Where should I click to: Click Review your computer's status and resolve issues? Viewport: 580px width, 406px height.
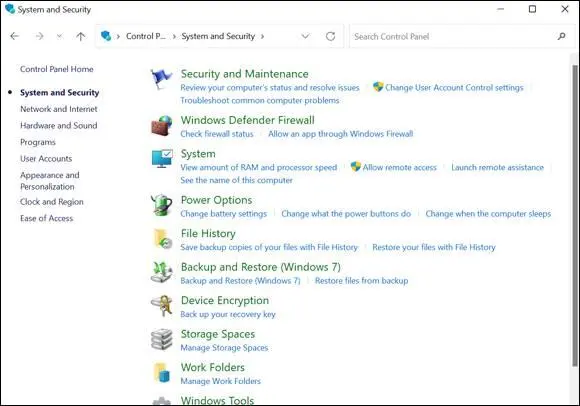tap(270, 88)
